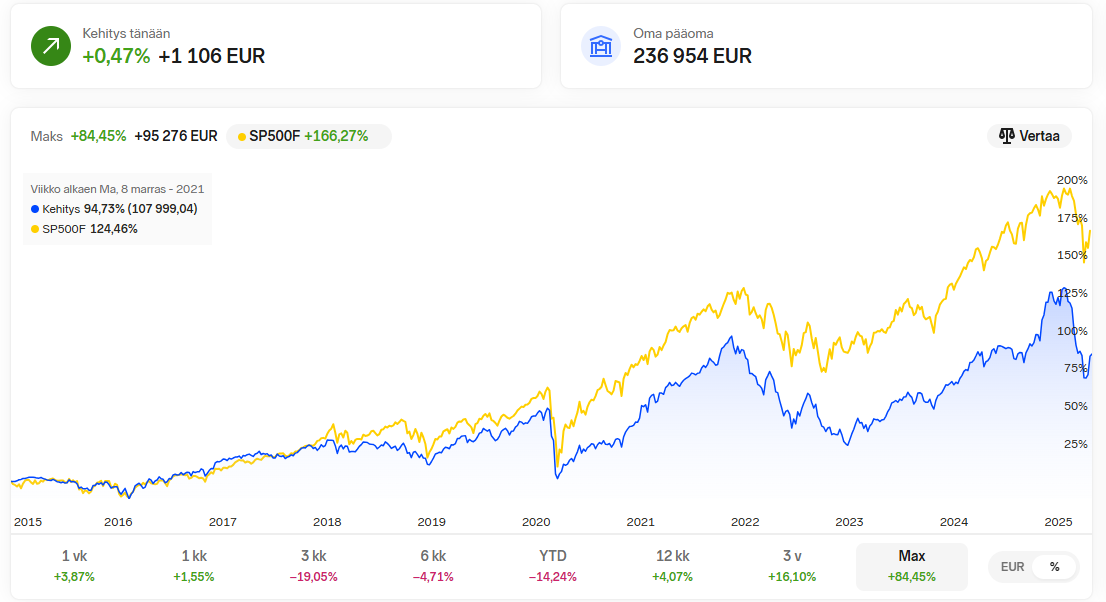Show the 3 kk period
Screen dimensions: 1106x602
313,566
